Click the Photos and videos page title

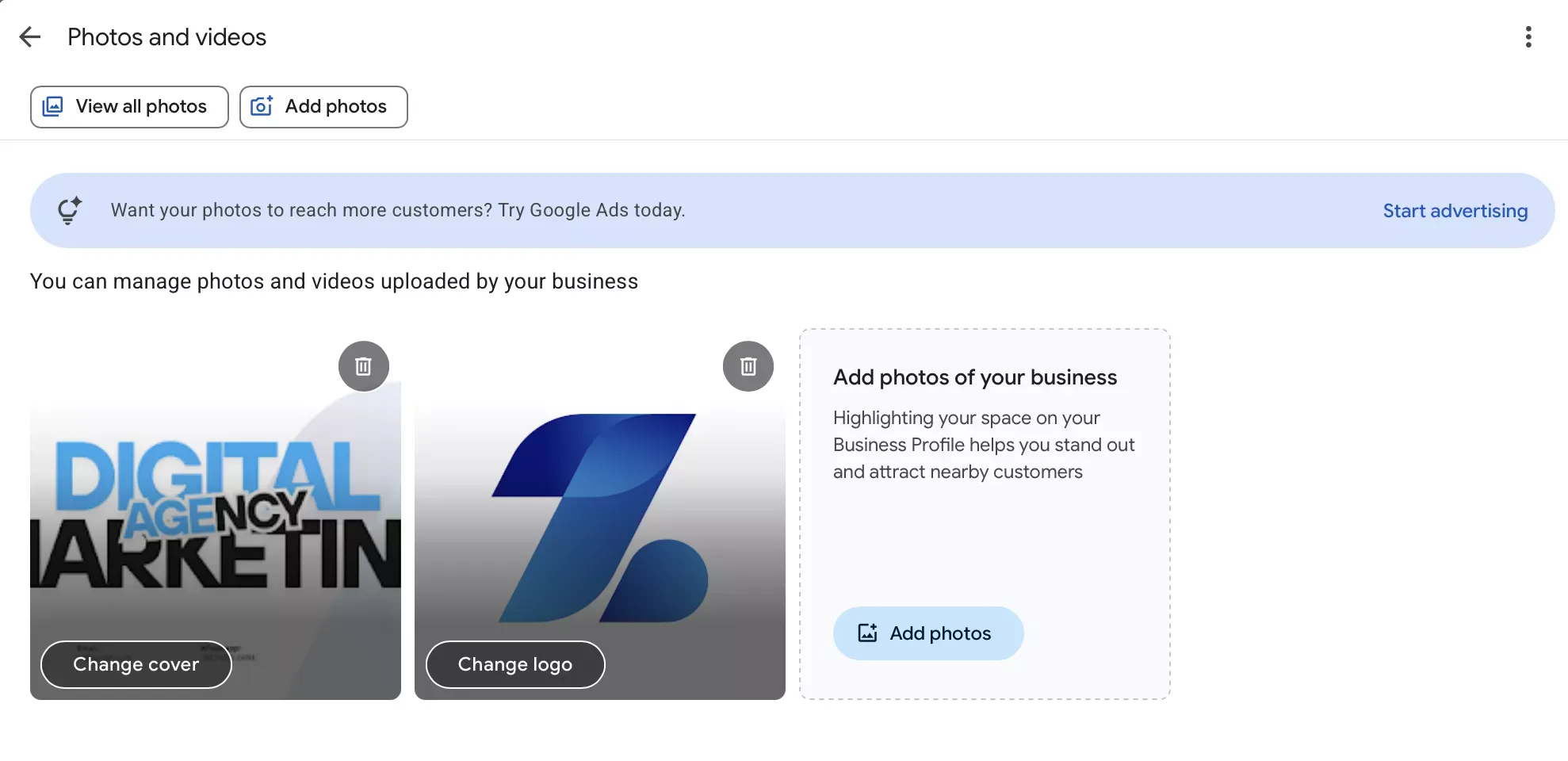[166, 37]
